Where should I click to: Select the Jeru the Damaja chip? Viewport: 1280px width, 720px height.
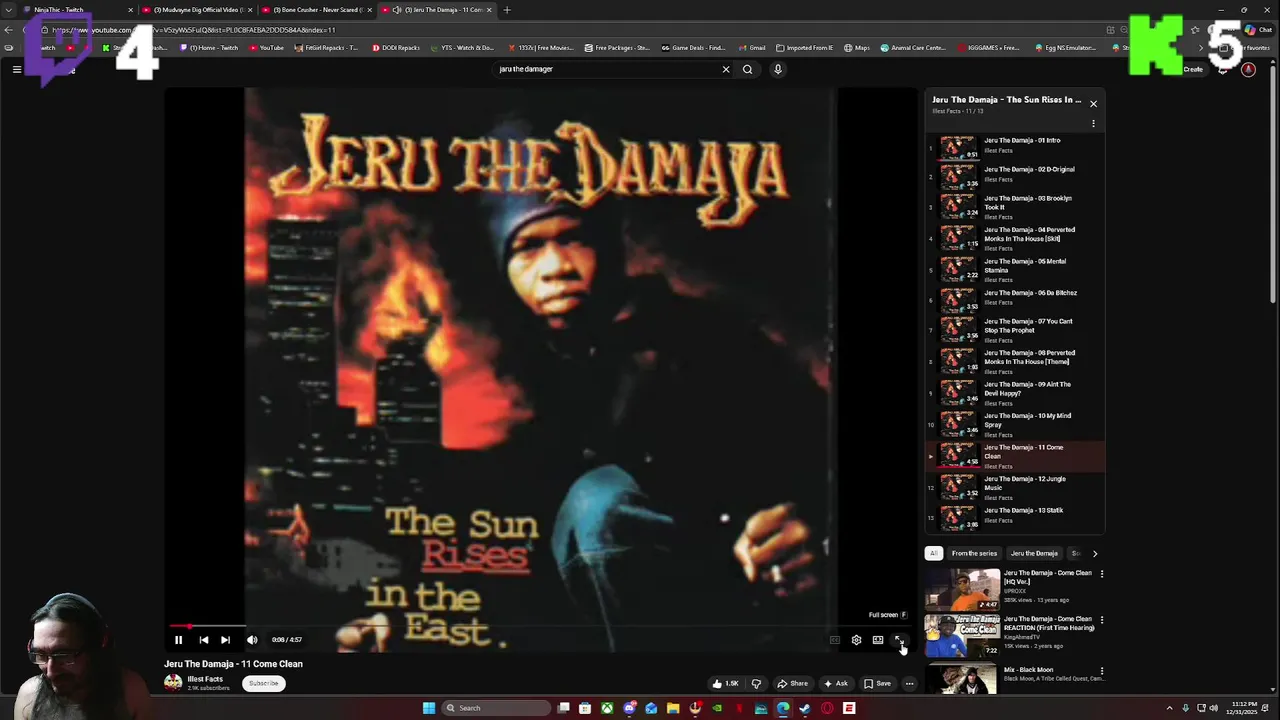(1034, 553)
